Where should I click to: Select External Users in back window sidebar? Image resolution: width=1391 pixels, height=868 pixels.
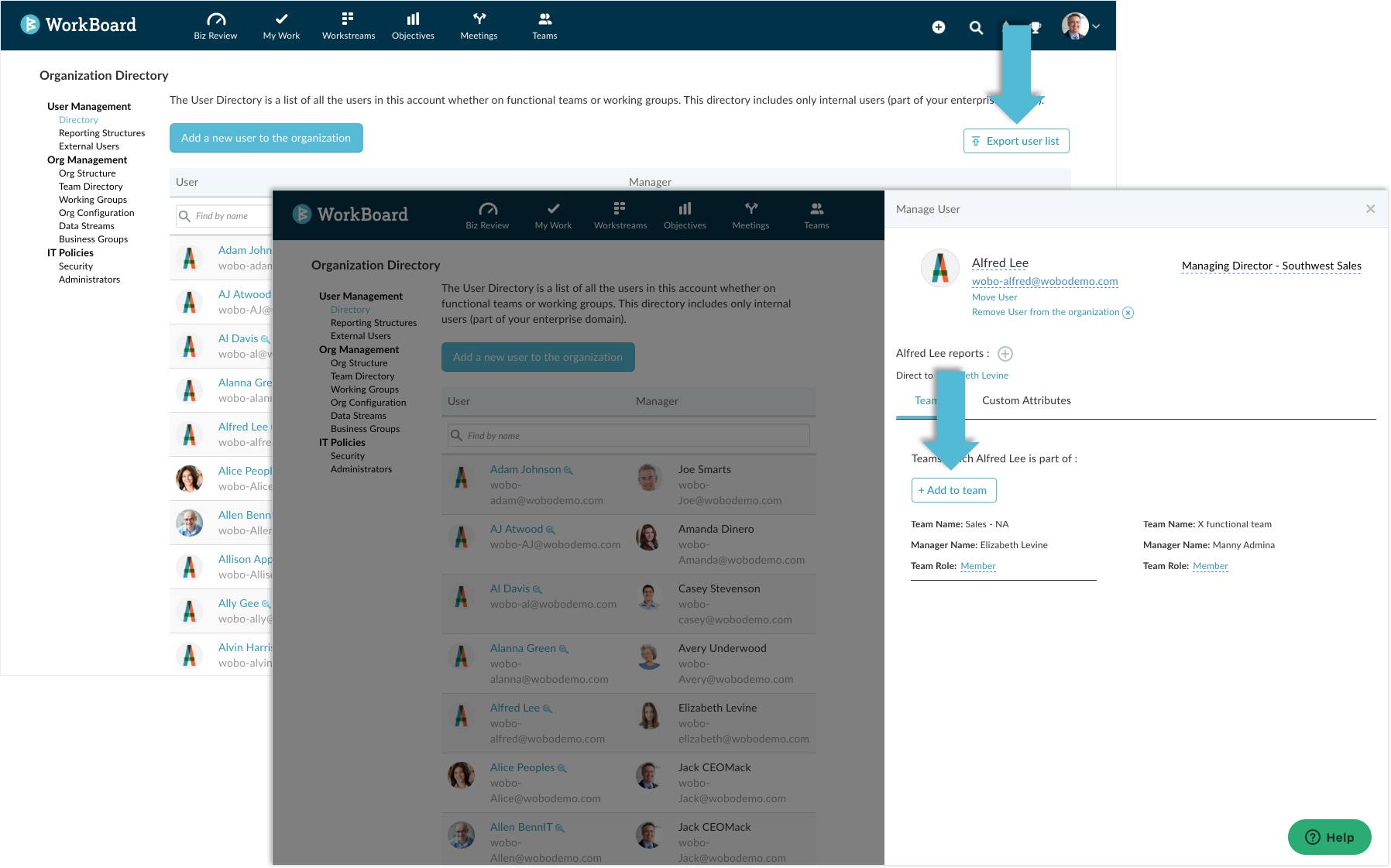tap(89, 146)
